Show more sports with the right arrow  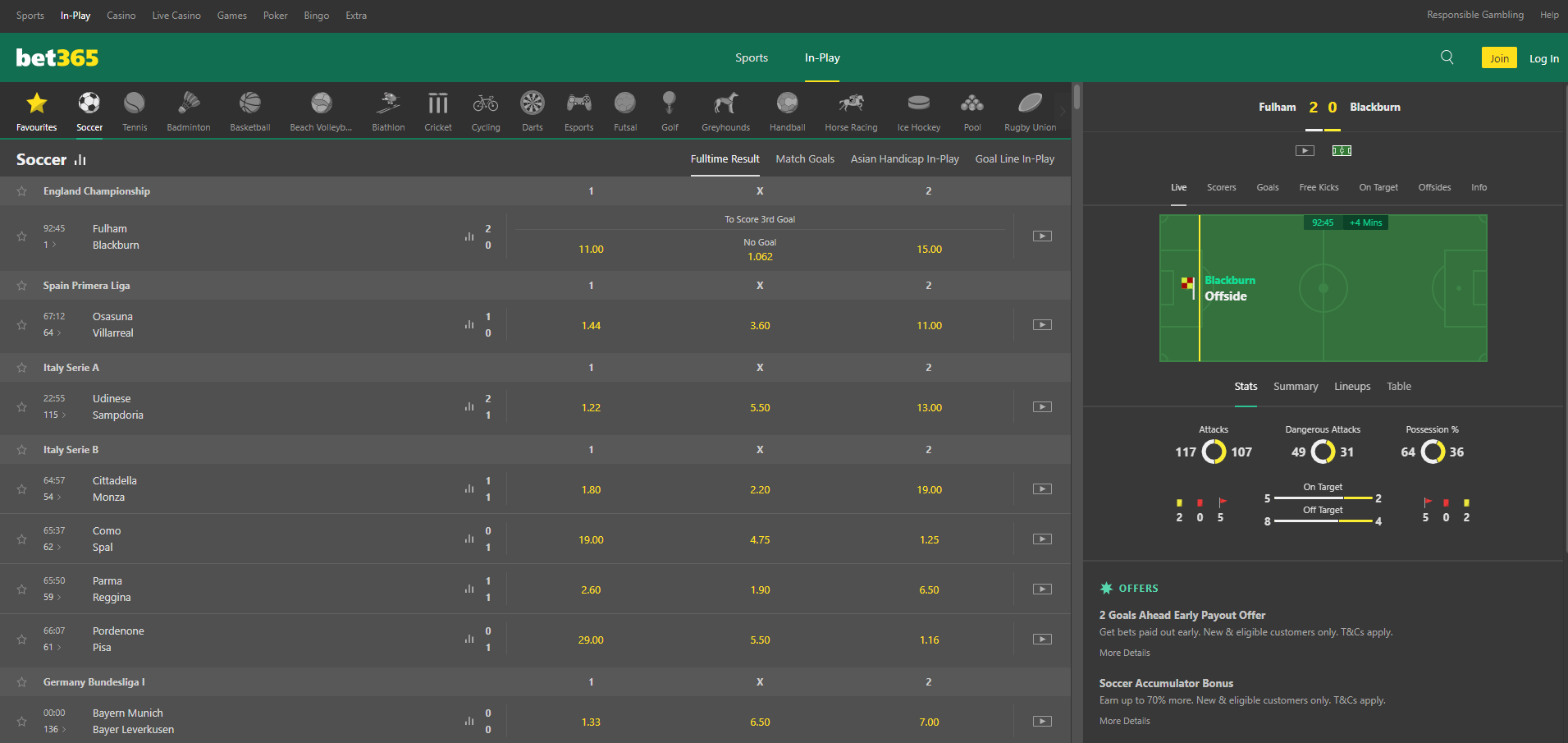pos(1063,111)
